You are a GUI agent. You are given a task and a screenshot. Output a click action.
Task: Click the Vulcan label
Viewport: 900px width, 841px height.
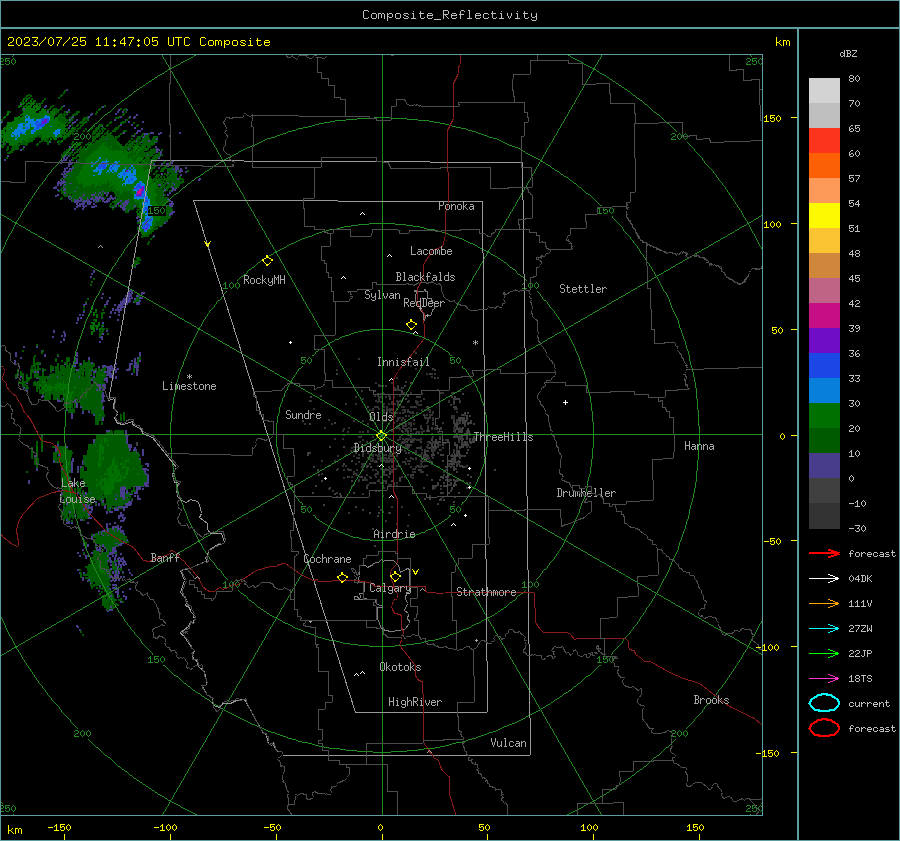(x=508, y=743)
